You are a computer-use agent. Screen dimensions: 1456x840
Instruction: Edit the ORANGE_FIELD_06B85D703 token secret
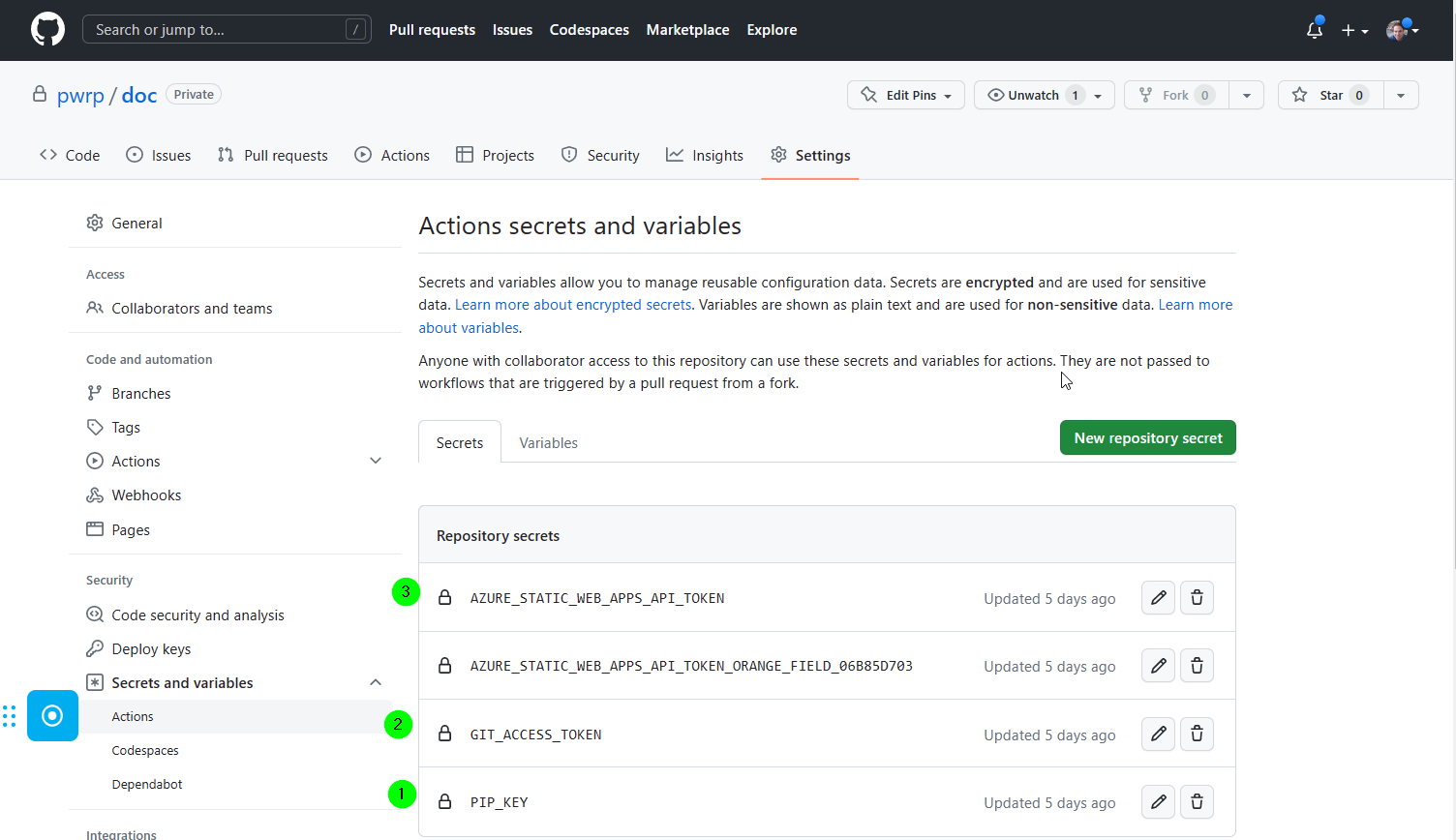pos(1158,666)
